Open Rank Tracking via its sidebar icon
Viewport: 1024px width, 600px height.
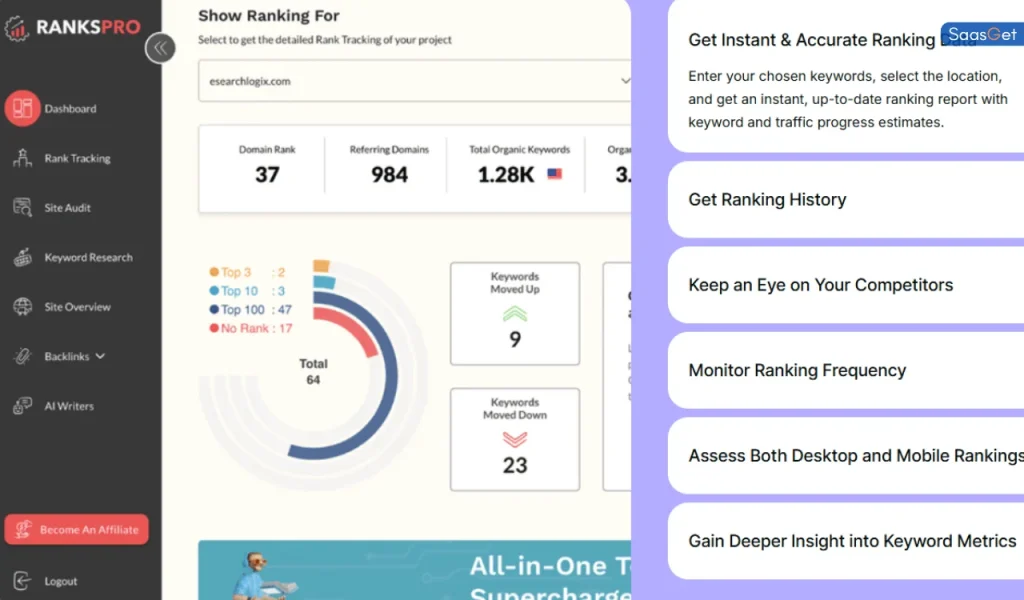(x=24, y=158)
